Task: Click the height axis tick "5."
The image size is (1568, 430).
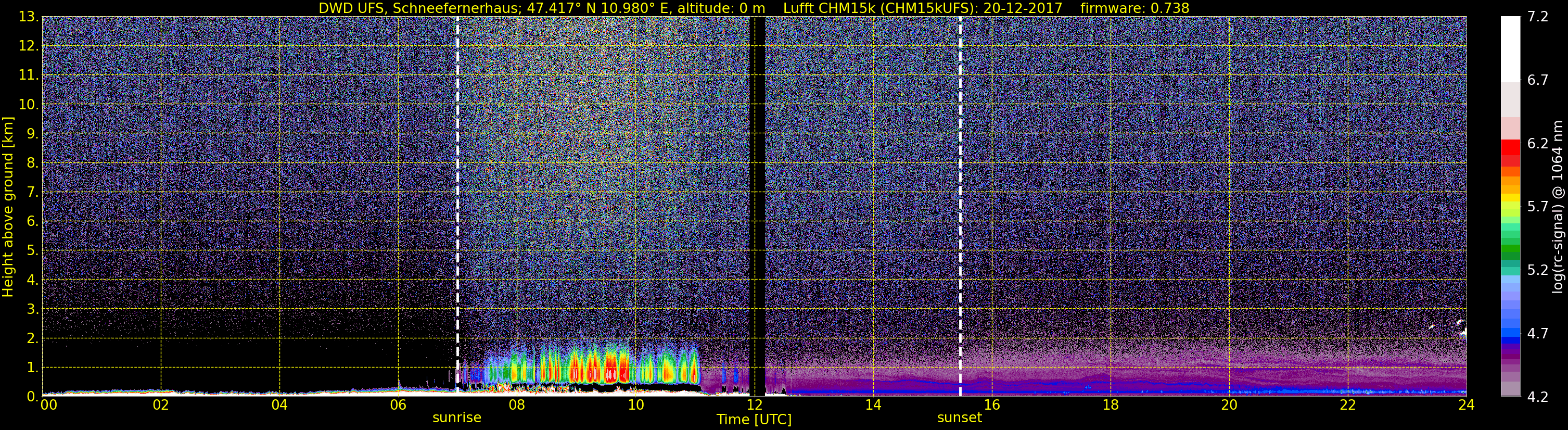Action: click(x=33, y=251)
